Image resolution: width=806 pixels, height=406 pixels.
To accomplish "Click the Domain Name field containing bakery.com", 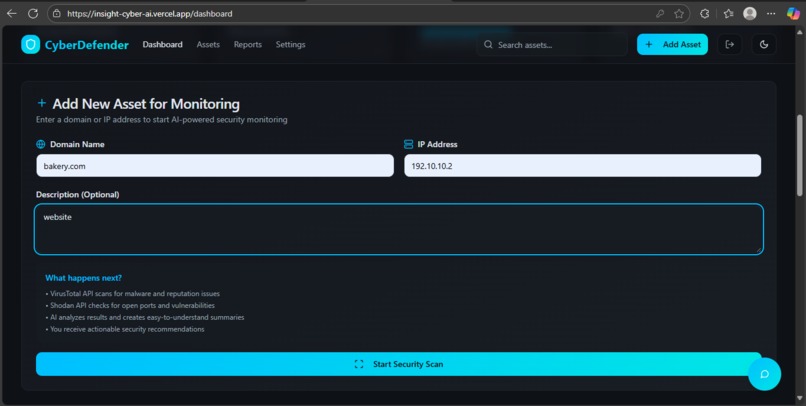I will [x=215, y=166].
